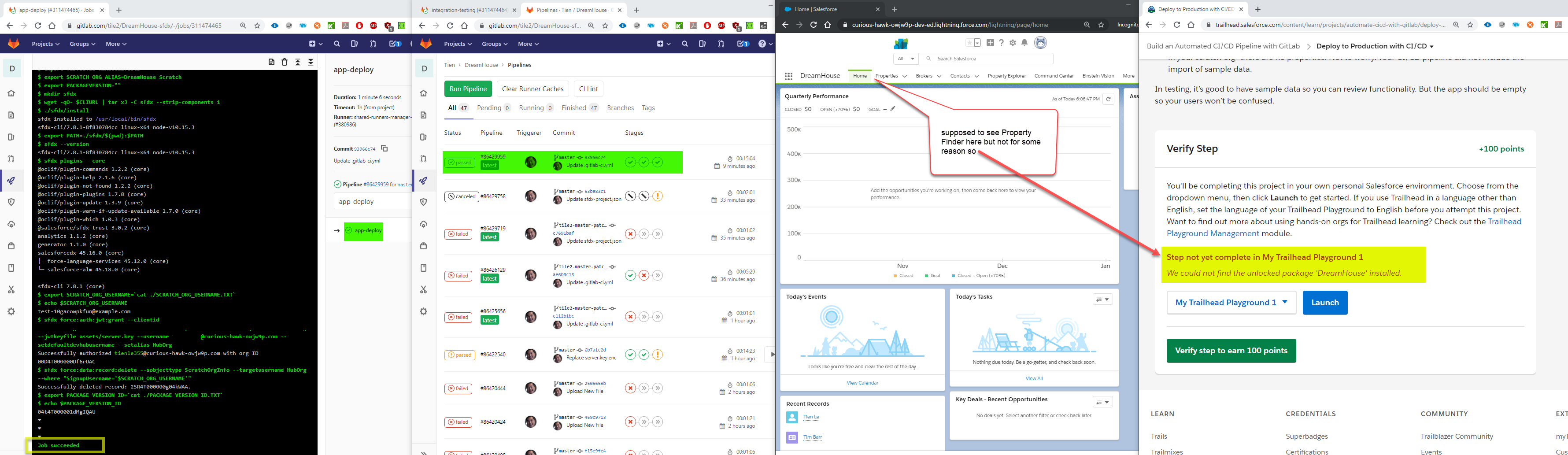Toggle Closed series in chart legend
Viewport: 1568px width, 455px height.
pyautogui.click(x=903, y=276)
